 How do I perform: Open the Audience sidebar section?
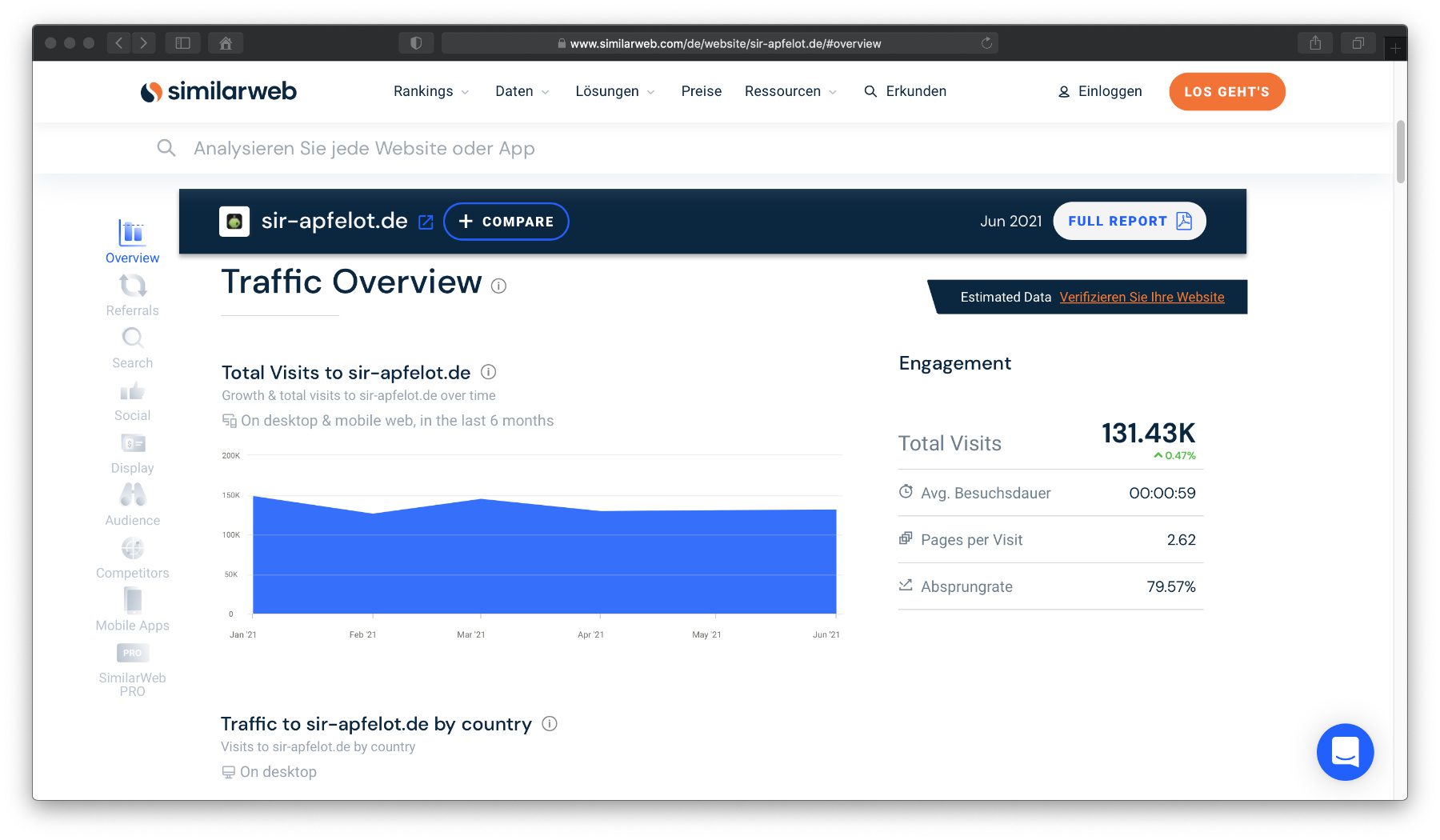click(133, 506)
